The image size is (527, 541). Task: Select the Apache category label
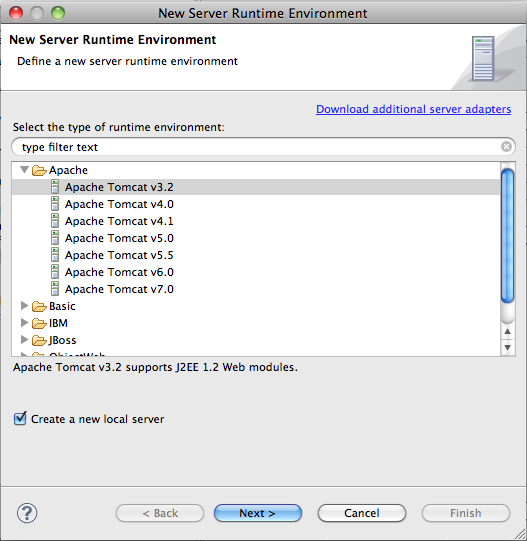(x=68, y=170)
